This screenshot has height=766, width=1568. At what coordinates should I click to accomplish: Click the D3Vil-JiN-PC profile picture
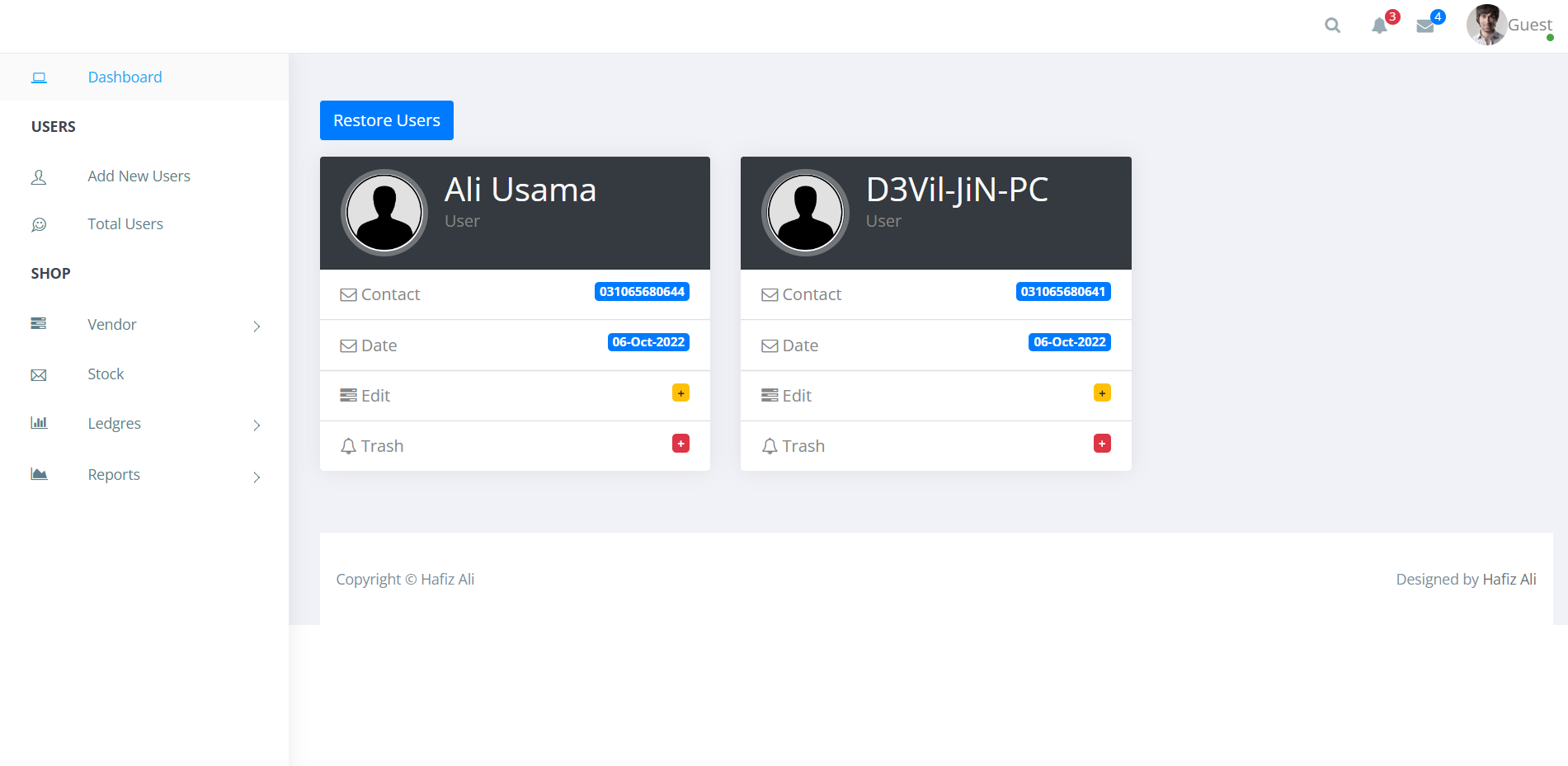805,213
